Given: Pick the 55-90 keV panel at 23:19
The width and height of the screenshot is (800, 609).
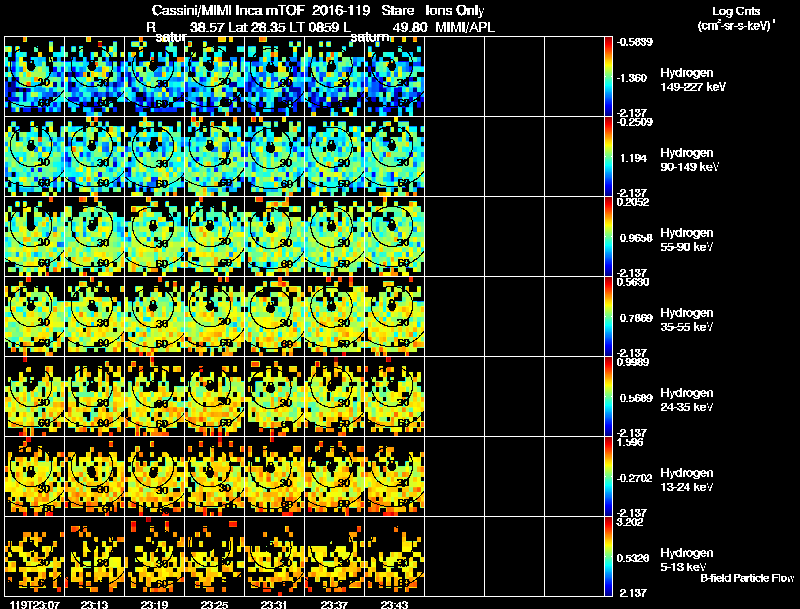Looking at the screenshot, I should (x=155, y=237).
